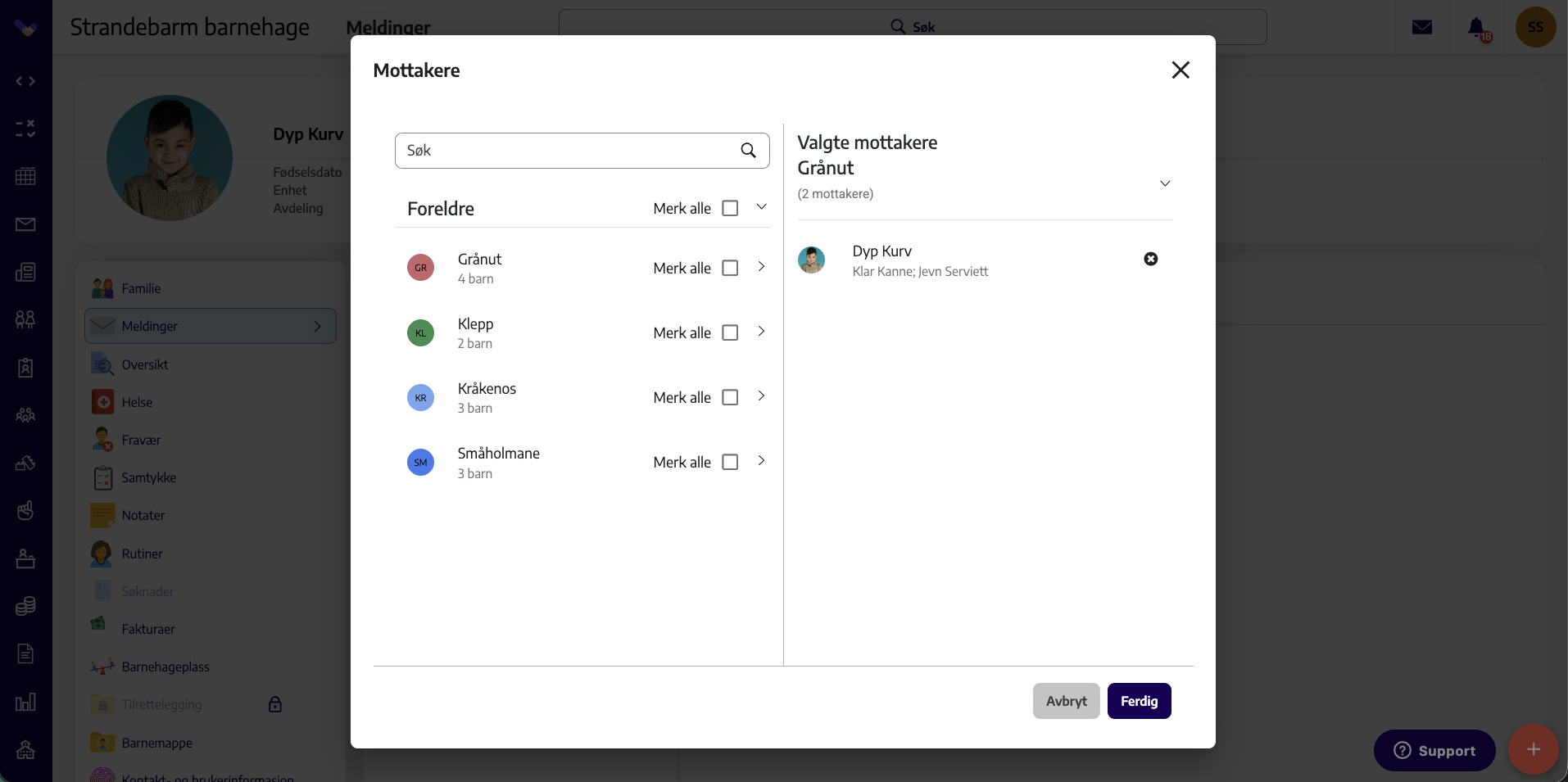Collapse the Foreldre section chevron

(761, 207)
